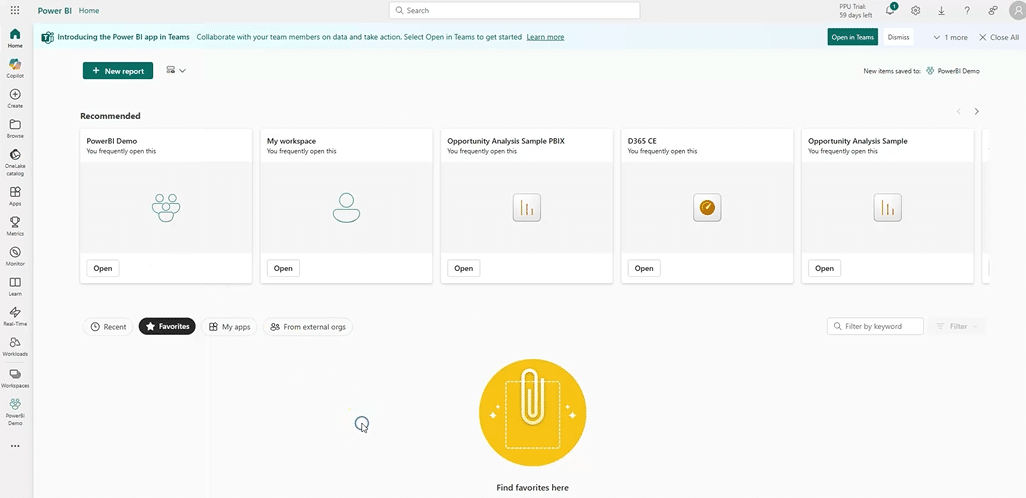
Task: Open Workloads in the sidebar
Action: point(15,347)
